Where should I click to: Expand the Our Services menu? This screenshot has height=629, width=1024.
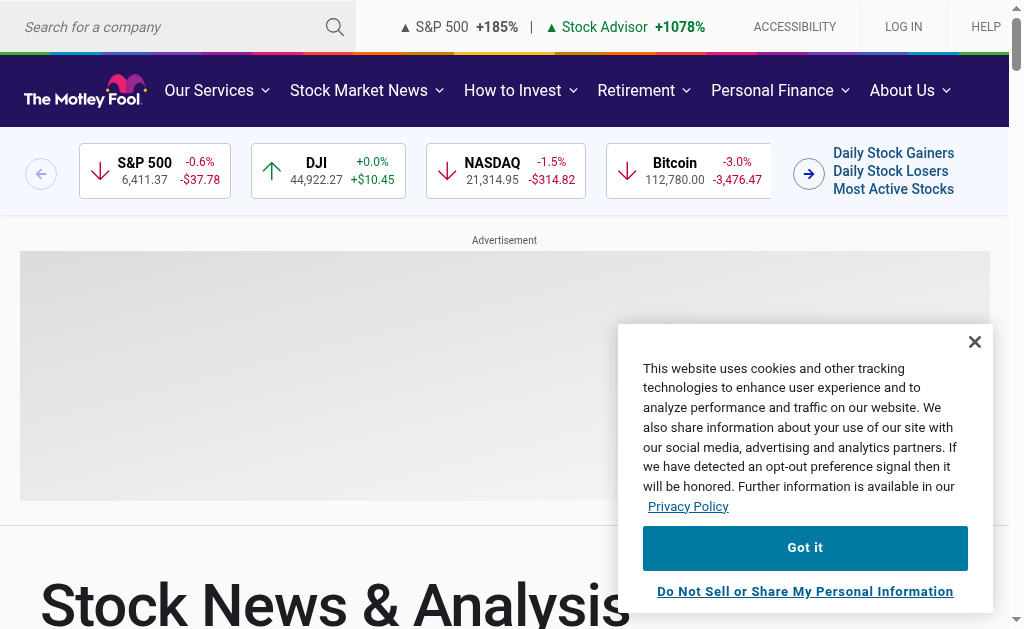217,90
